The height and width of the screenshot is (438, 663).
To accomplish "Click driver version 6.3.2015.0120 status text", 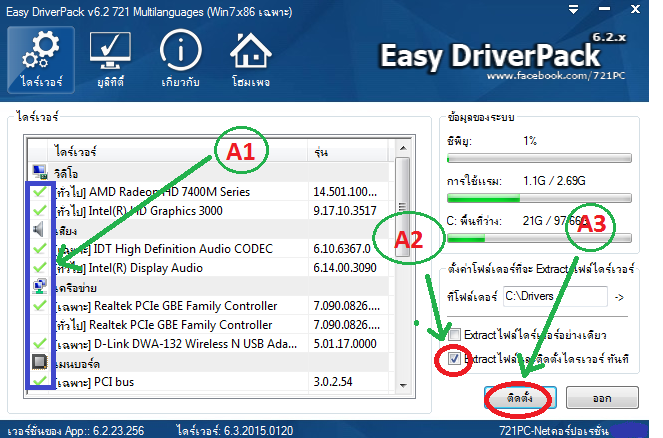I will [x=235, y=430].
